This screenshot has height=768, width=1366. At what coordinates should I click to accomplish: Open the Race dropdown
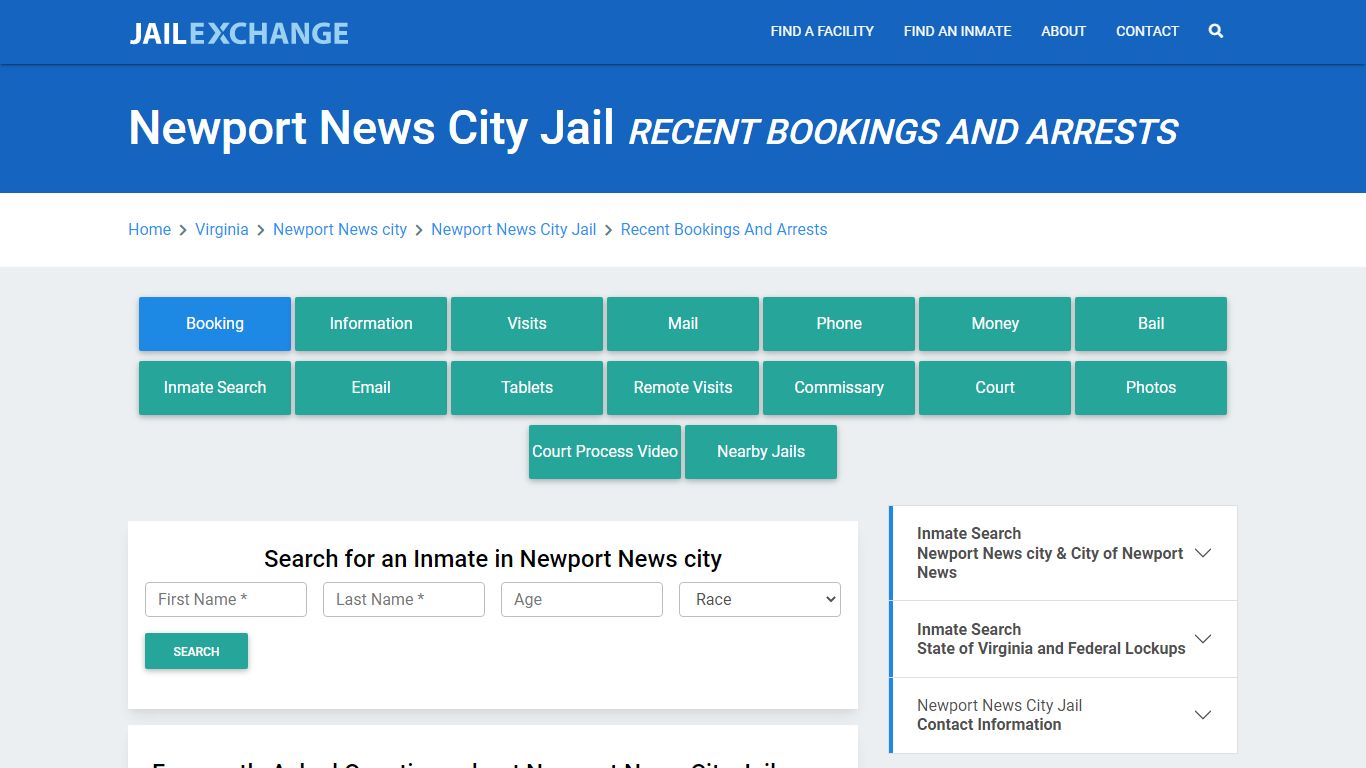760,599
